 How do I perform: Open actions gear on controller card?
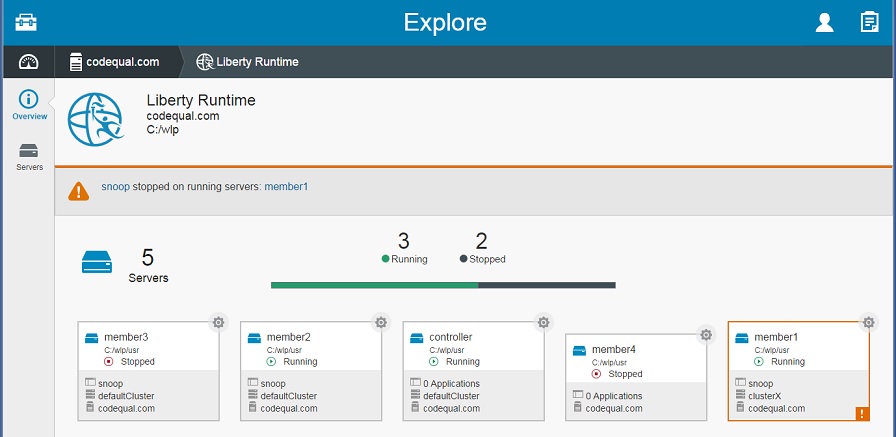coord(543,323)
